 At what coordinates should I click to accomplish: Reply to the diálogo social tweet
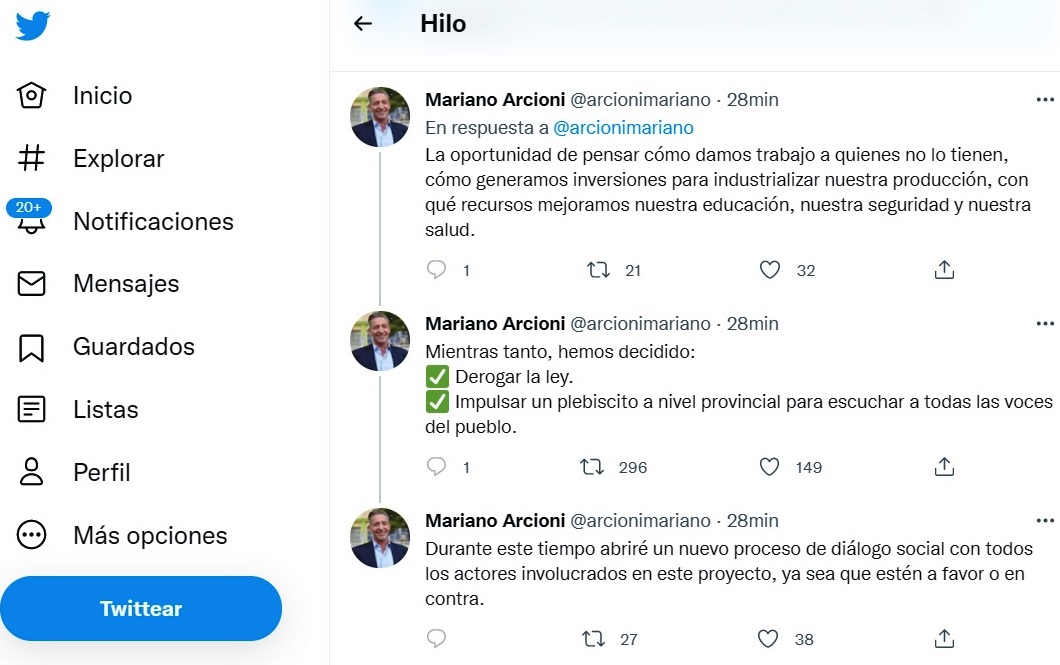(x=436, y=639)
